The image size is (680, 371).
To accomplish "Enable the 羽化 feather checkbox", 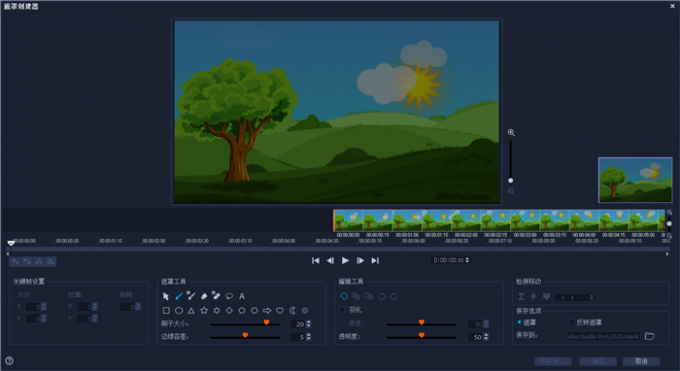I will [342, 309].
